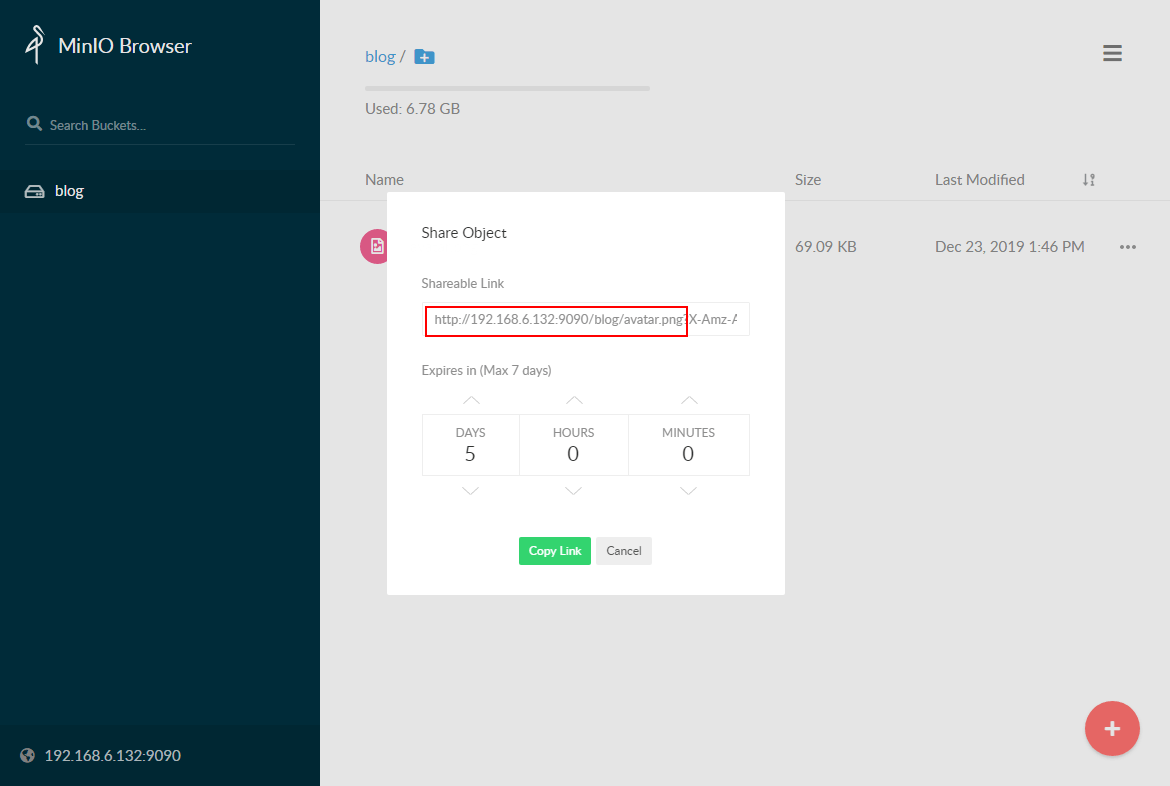Decrease the days expiry value
Viewport: 1170px width, 786px height.
point(471,491)
